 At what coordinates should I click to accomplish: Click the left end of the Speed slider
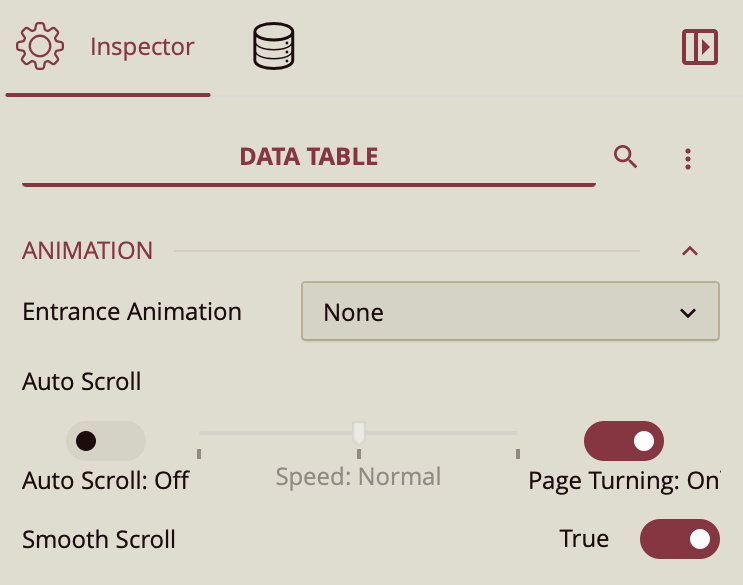(201, 434)
